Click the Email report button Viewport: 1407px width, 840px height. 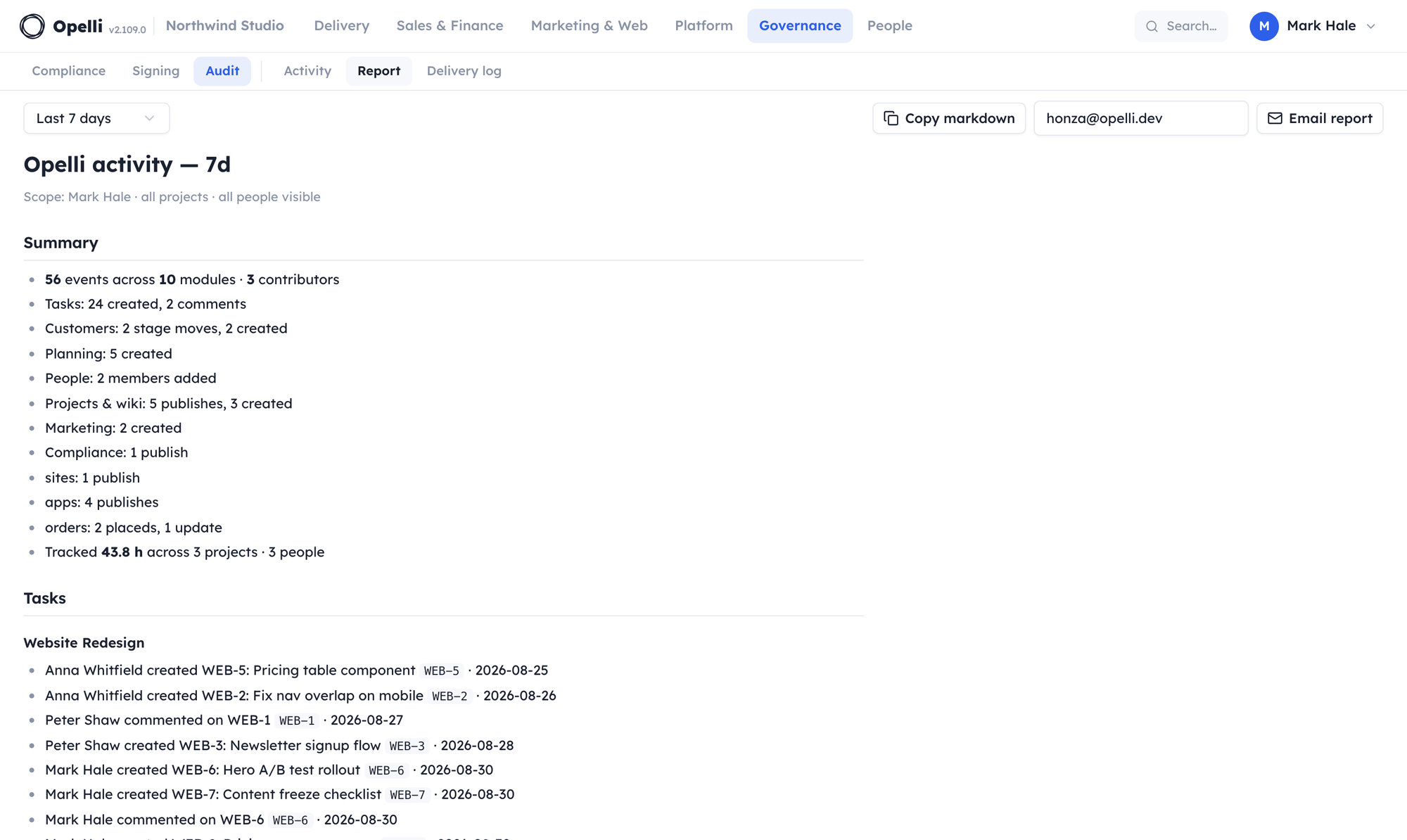click(1320, 118)
